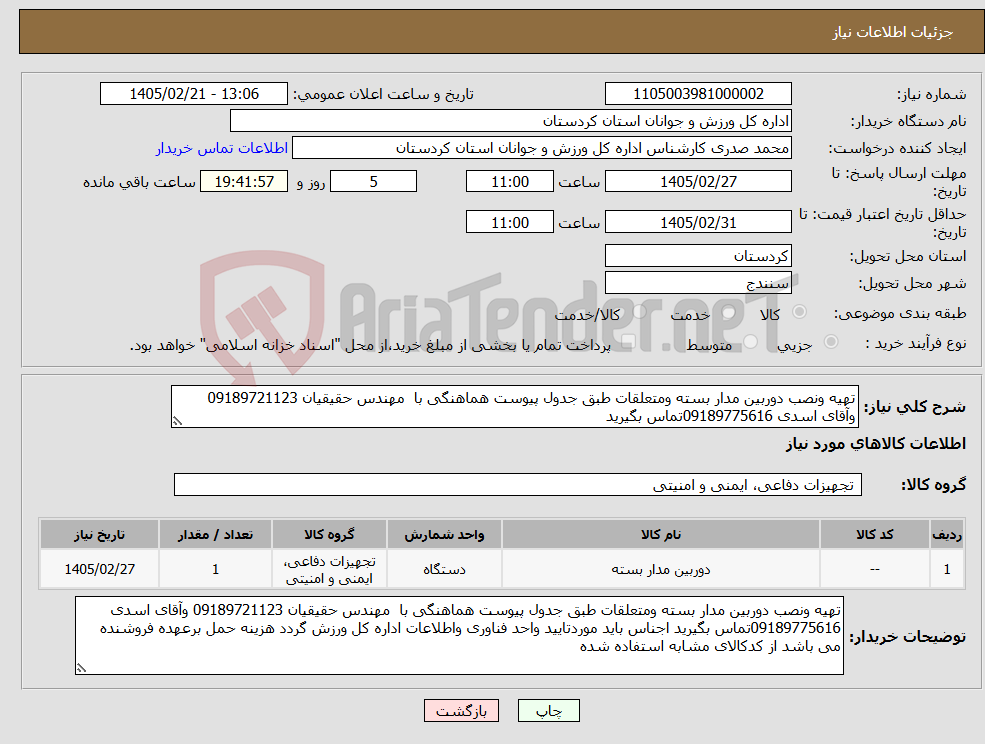Screen dimensions: 985x744
Task: Click the 1405/02/27 need date table cell
Action: click(x=99, y=569)
